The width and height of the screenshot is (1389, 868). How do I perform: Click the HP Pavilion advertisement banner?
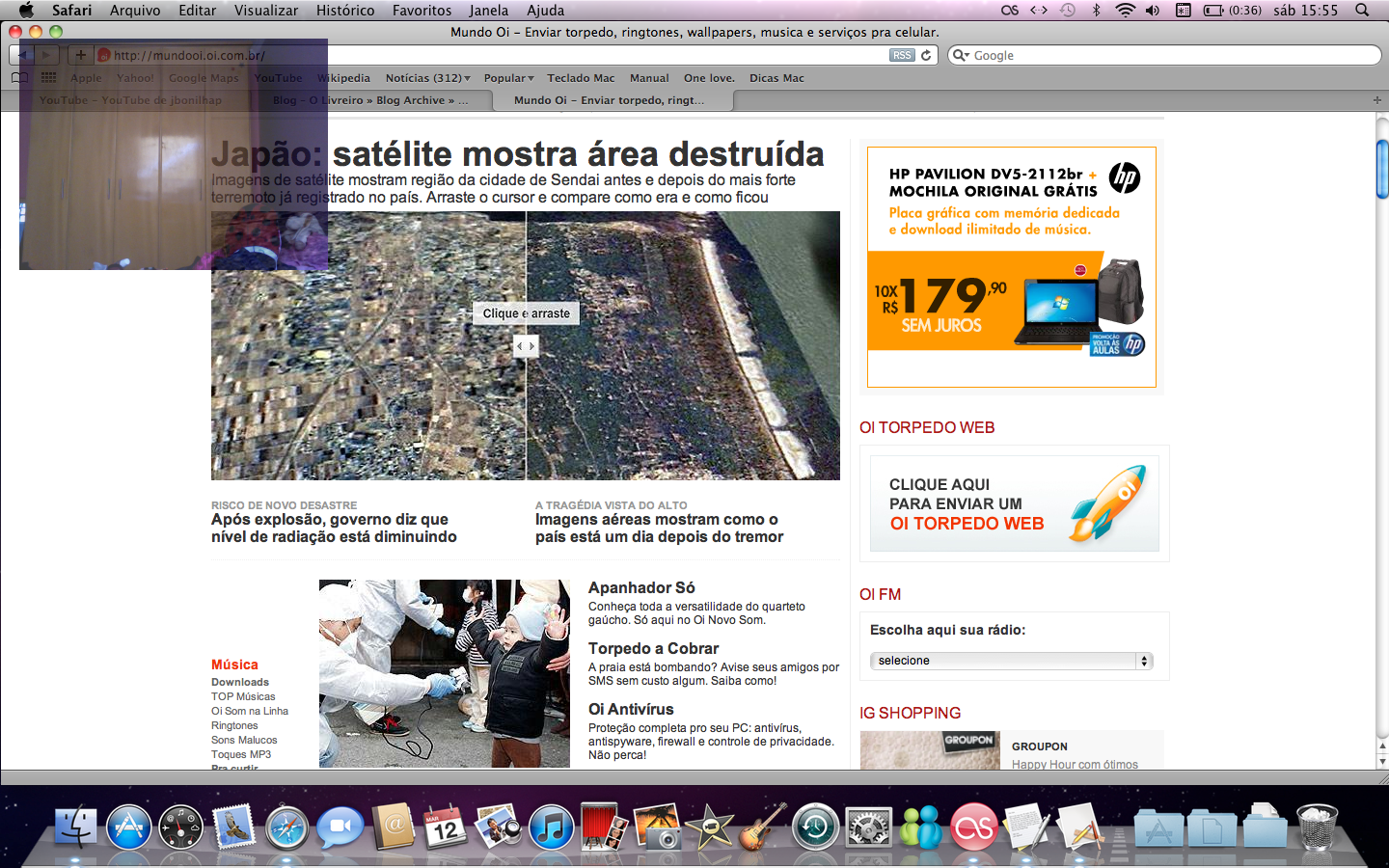(x=1012, y=267)
